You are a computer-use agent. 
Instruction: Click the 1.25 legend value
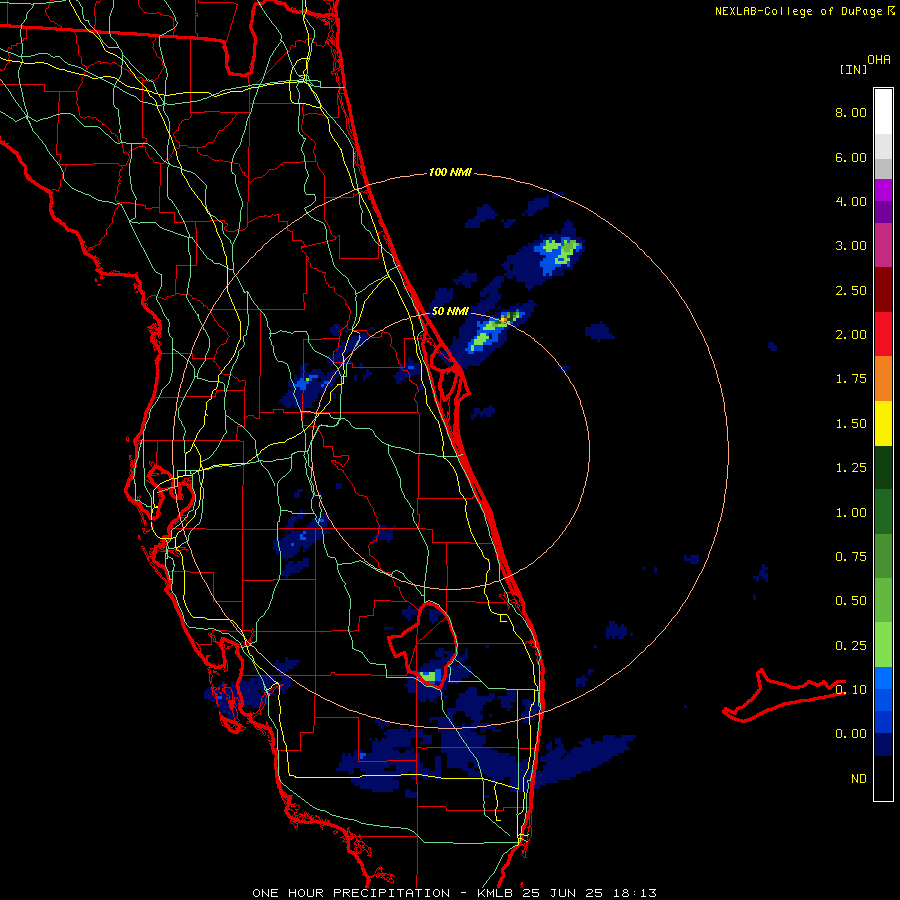851,468
